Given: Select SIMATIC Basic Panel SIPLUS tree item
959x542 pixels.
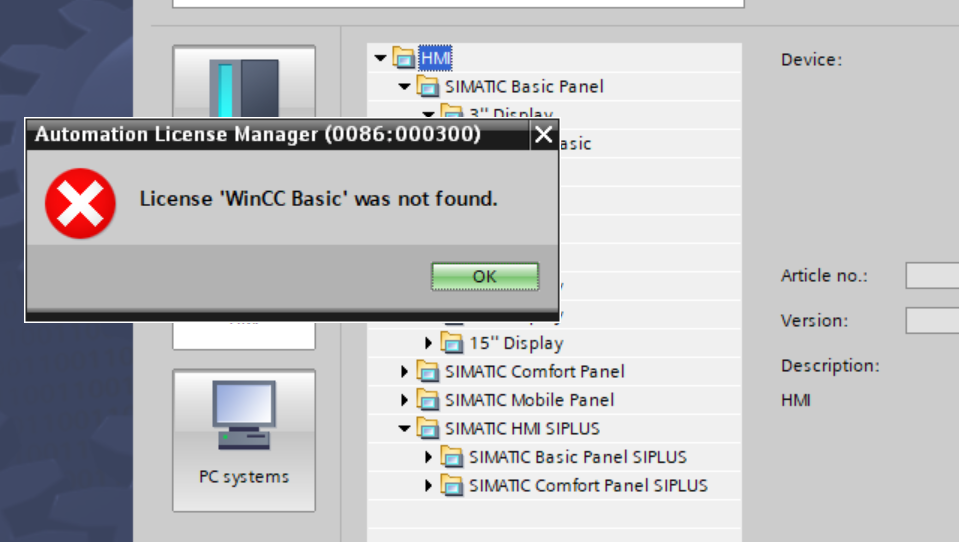Looking at the screenshot, I should tap(578, 457).
